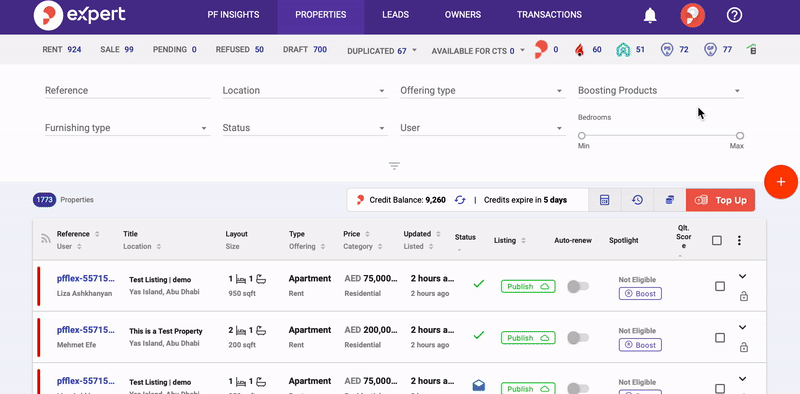Filter by Rent 924
Screen dimensions: 800x394
point(62,50)
